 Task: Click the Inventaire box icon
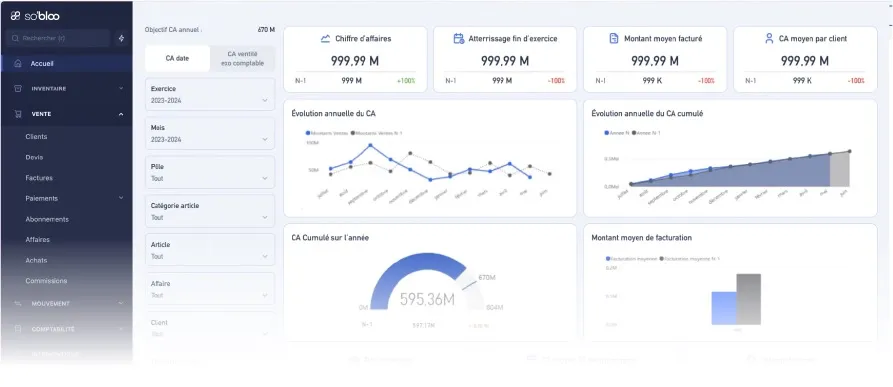18,89
